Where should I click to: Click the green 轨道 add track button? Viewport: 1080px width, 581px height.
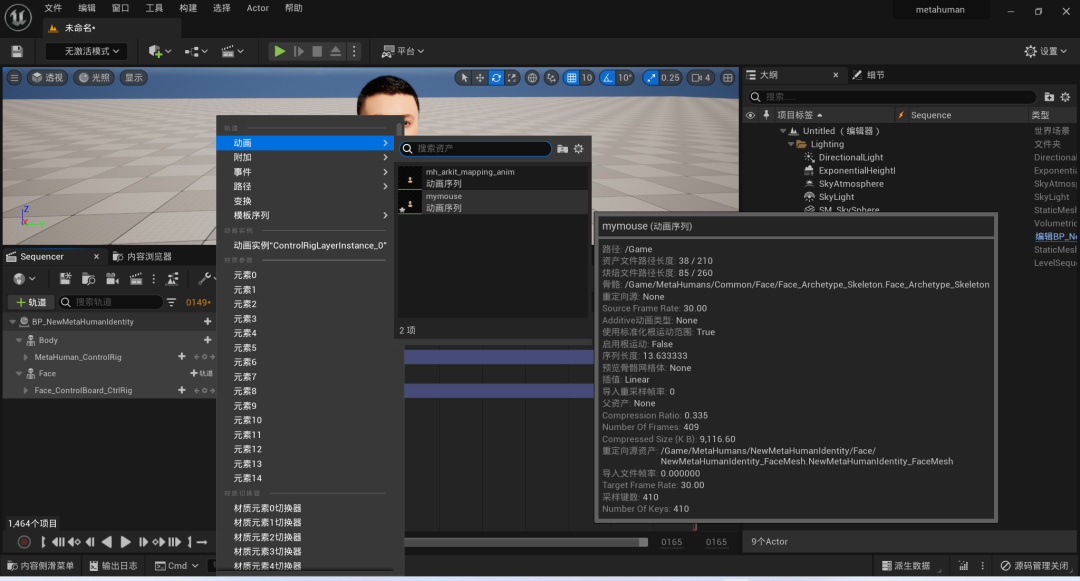pos(31,302)
